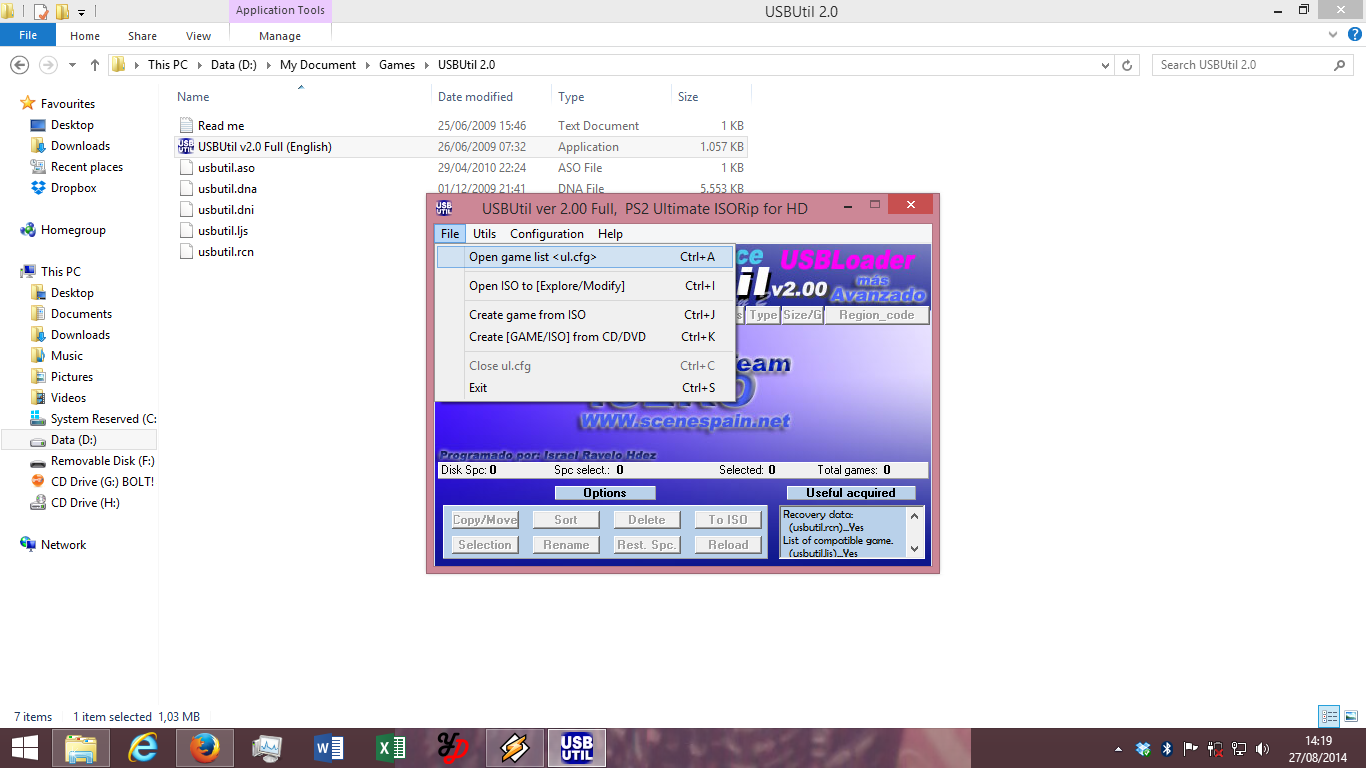Screen dimensions: 1366x768
Task: Click the Search USBUtil 2.0 field
Action: pos(1253,65)
